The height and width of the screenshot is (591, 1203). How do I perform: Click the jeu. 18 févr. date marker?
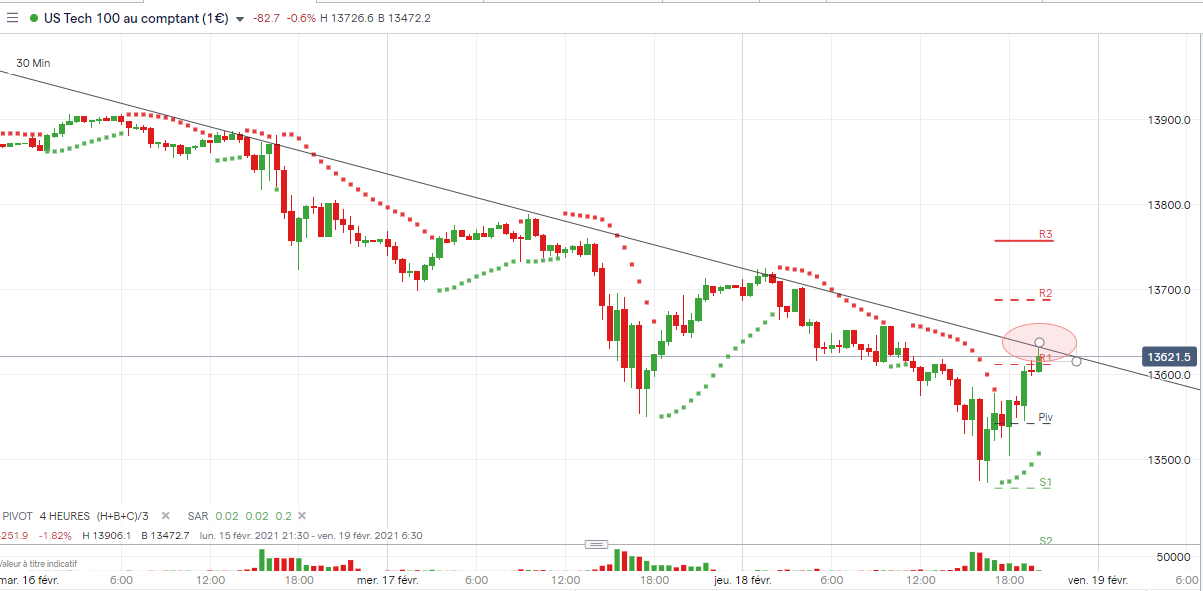(x=742, y=580)
